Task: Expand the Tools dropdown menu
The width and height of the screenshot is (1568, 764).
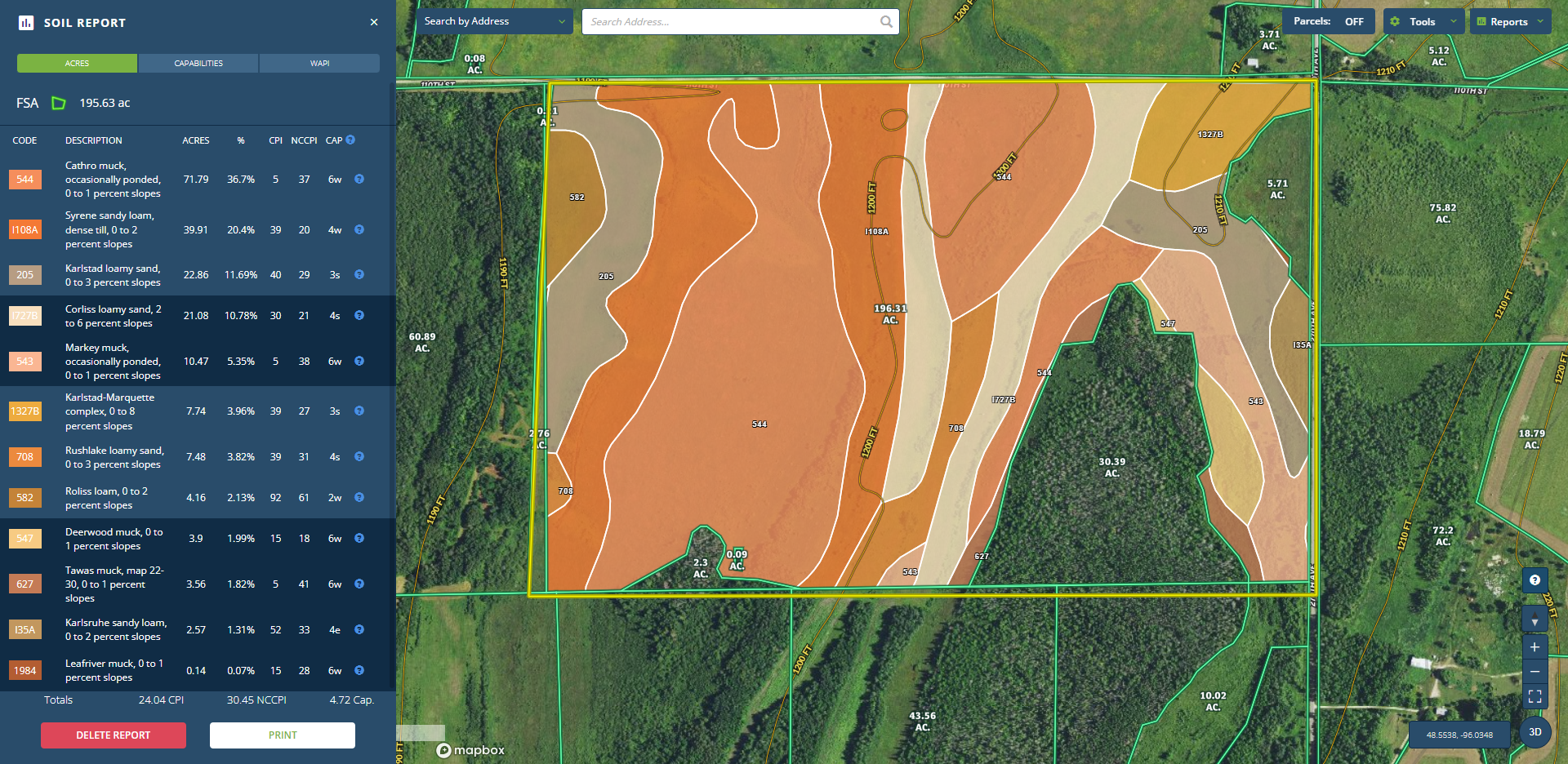Action: point(1424,22)
